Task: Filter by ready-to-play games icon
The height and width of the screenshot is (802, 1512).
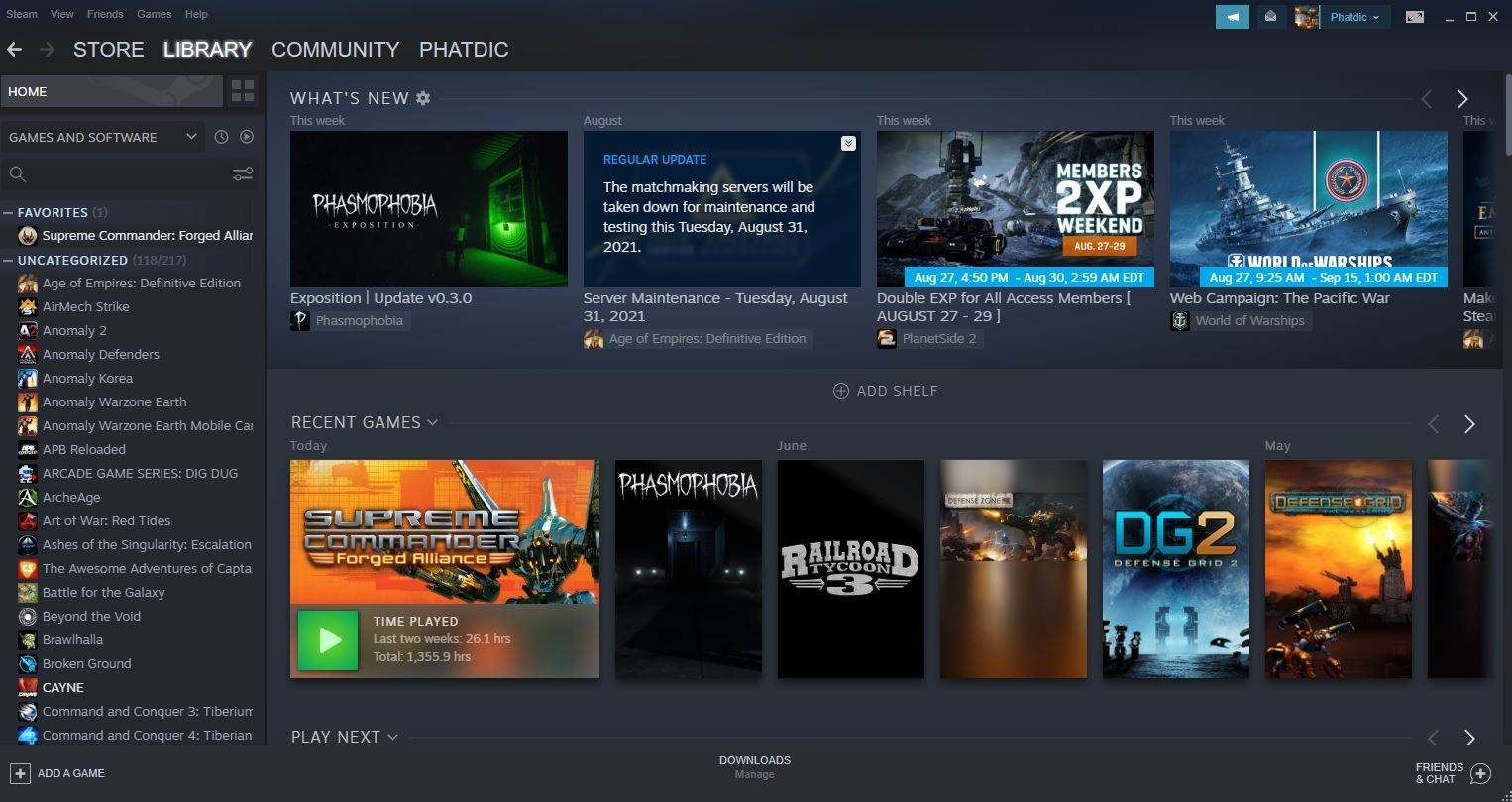Action: click(247, 137)
